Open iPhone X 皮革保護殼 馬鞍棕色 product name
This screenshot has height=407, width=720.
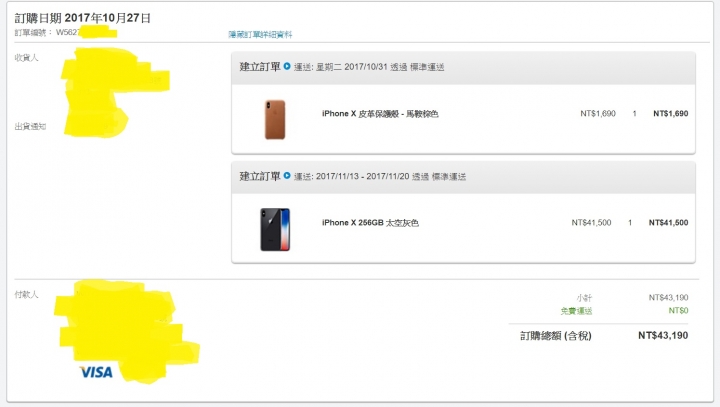click(380, 113)
